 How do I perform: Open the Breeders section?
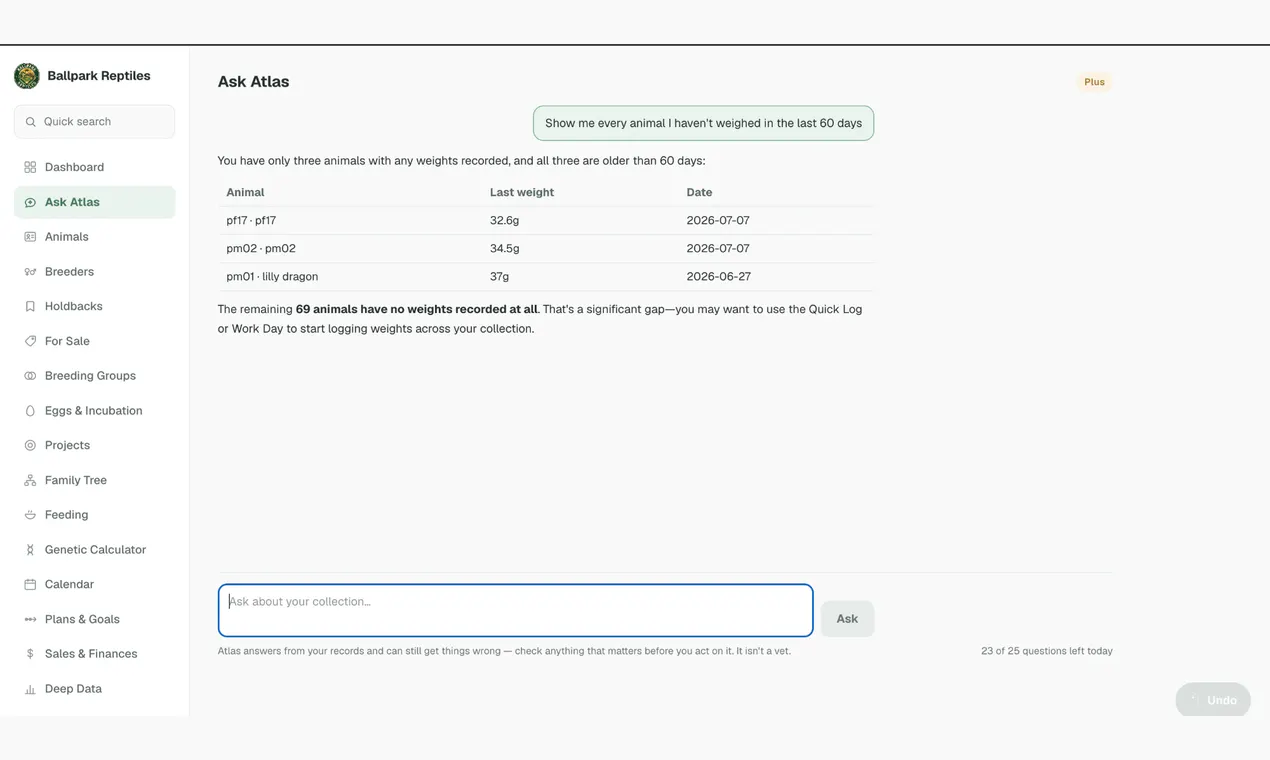(x=94, y=272)
